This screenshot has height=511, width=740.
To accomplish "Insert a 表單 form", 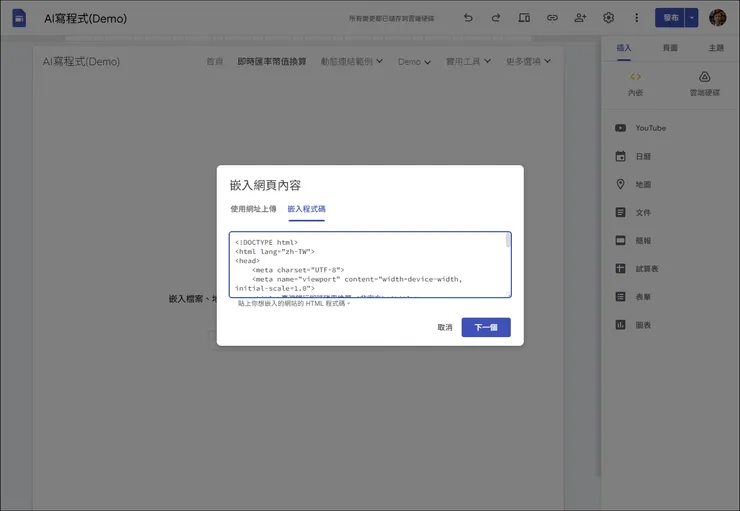I will [633, 297].
